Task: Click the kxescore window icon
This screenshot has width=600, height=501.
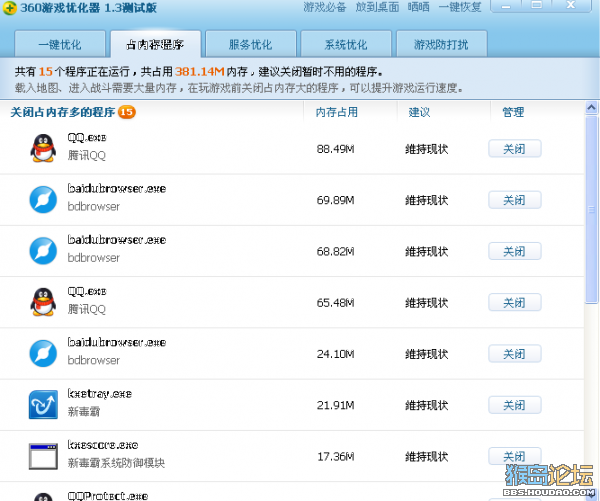Action: click(x=43, y=456)
